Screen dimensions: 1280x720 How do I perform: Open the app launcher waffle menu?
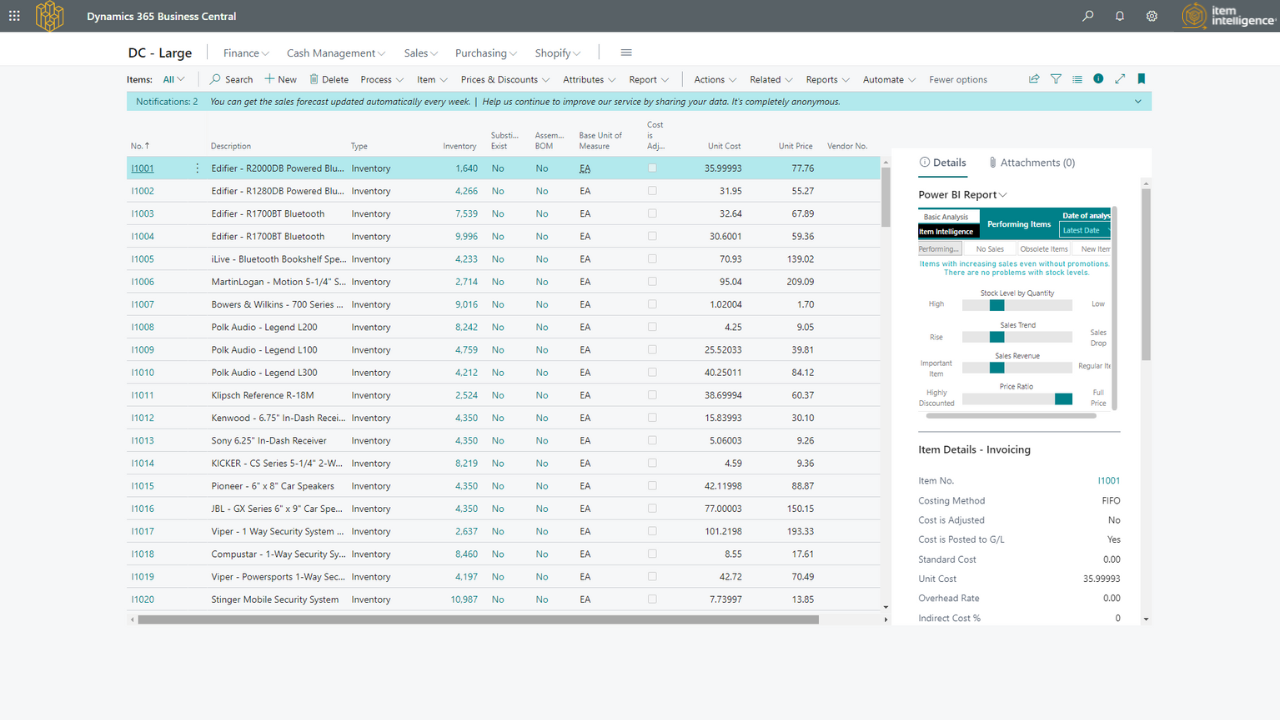click(14, 16)
